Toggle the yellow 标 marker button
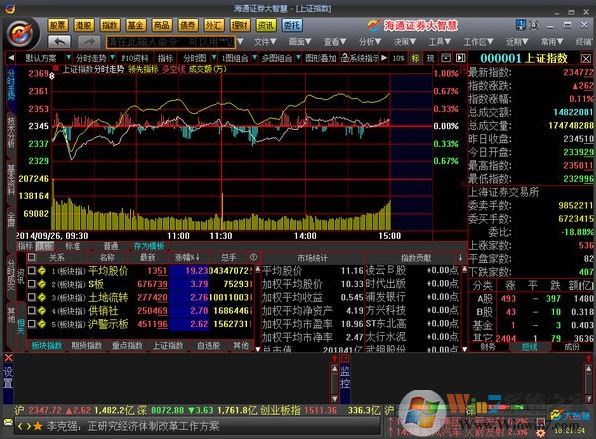The image size is (596, 439). (x=415, y=58)
